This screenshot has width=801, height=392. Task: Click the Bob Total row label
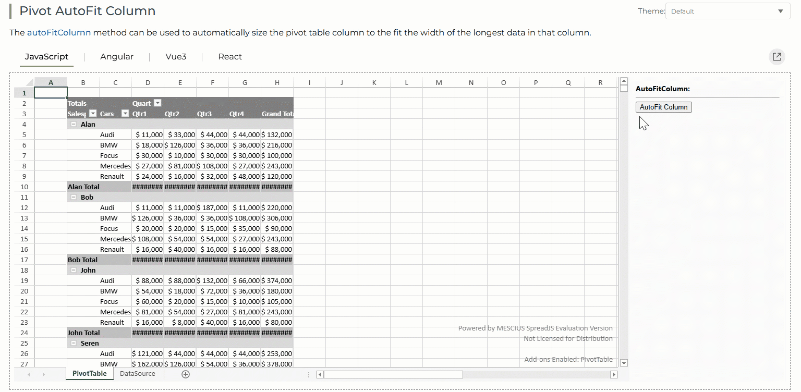tap(82, 260)
